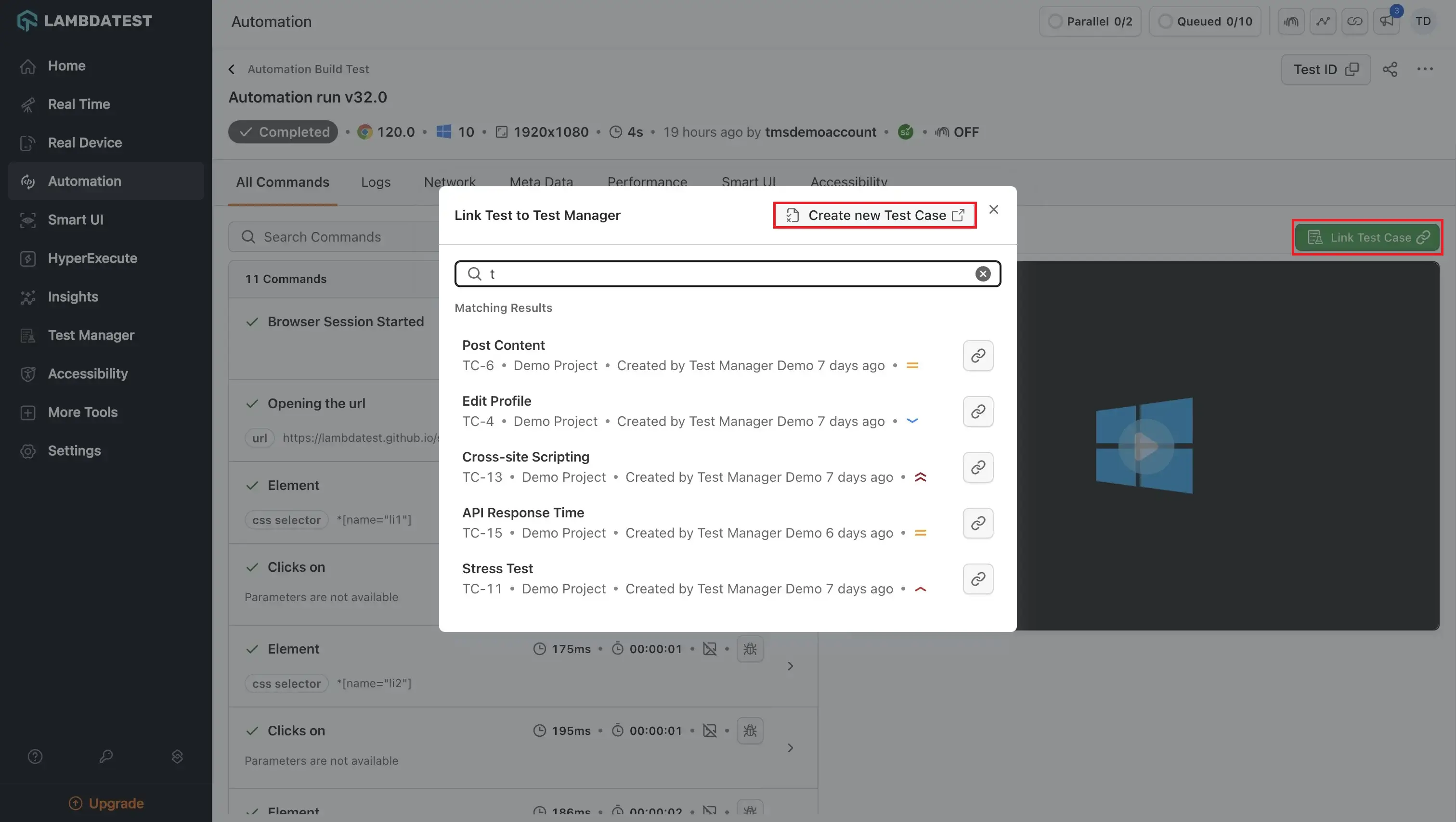Click the access key icon
The width and height of the screenshot is (1456, 822).
pos(106,757)
